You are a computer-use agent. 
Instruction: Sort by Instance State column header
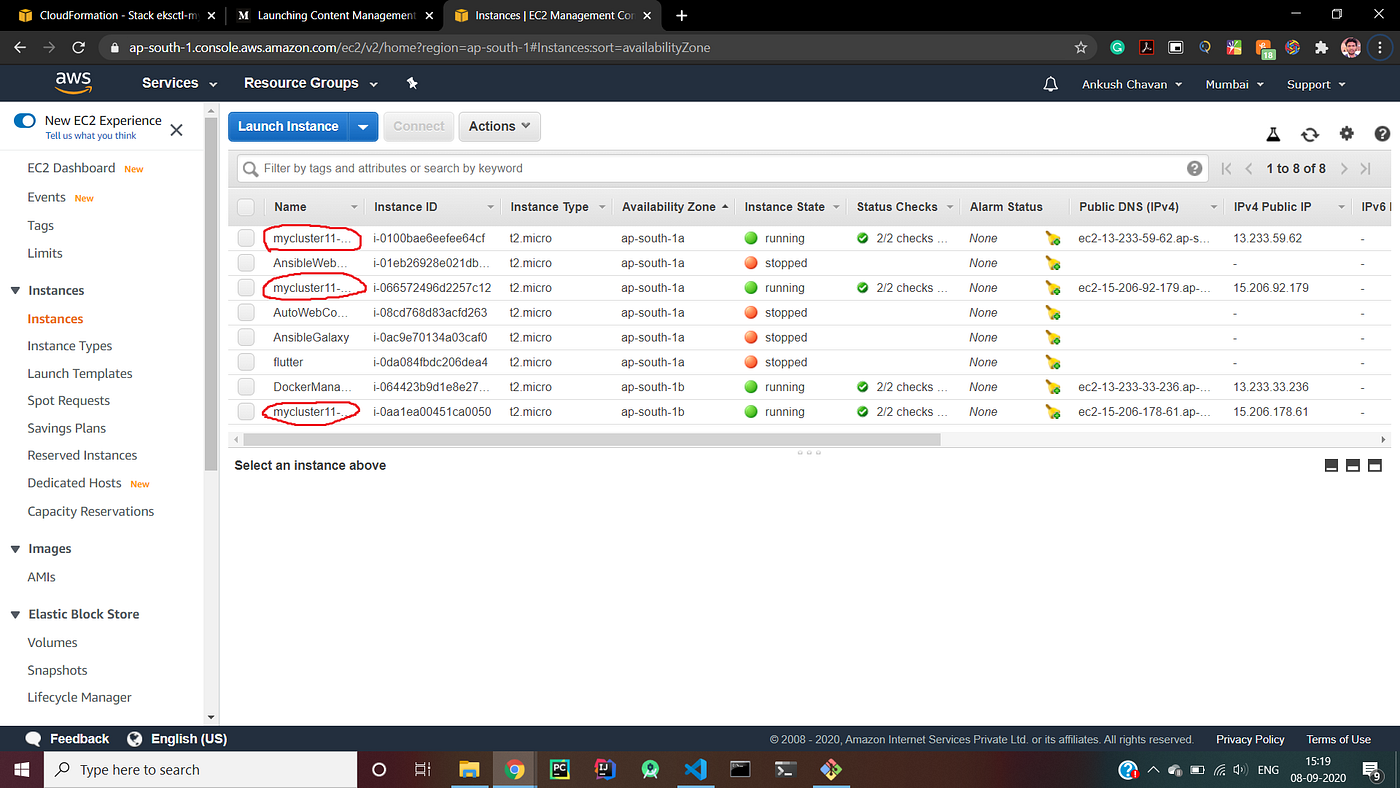click(791, 207)
